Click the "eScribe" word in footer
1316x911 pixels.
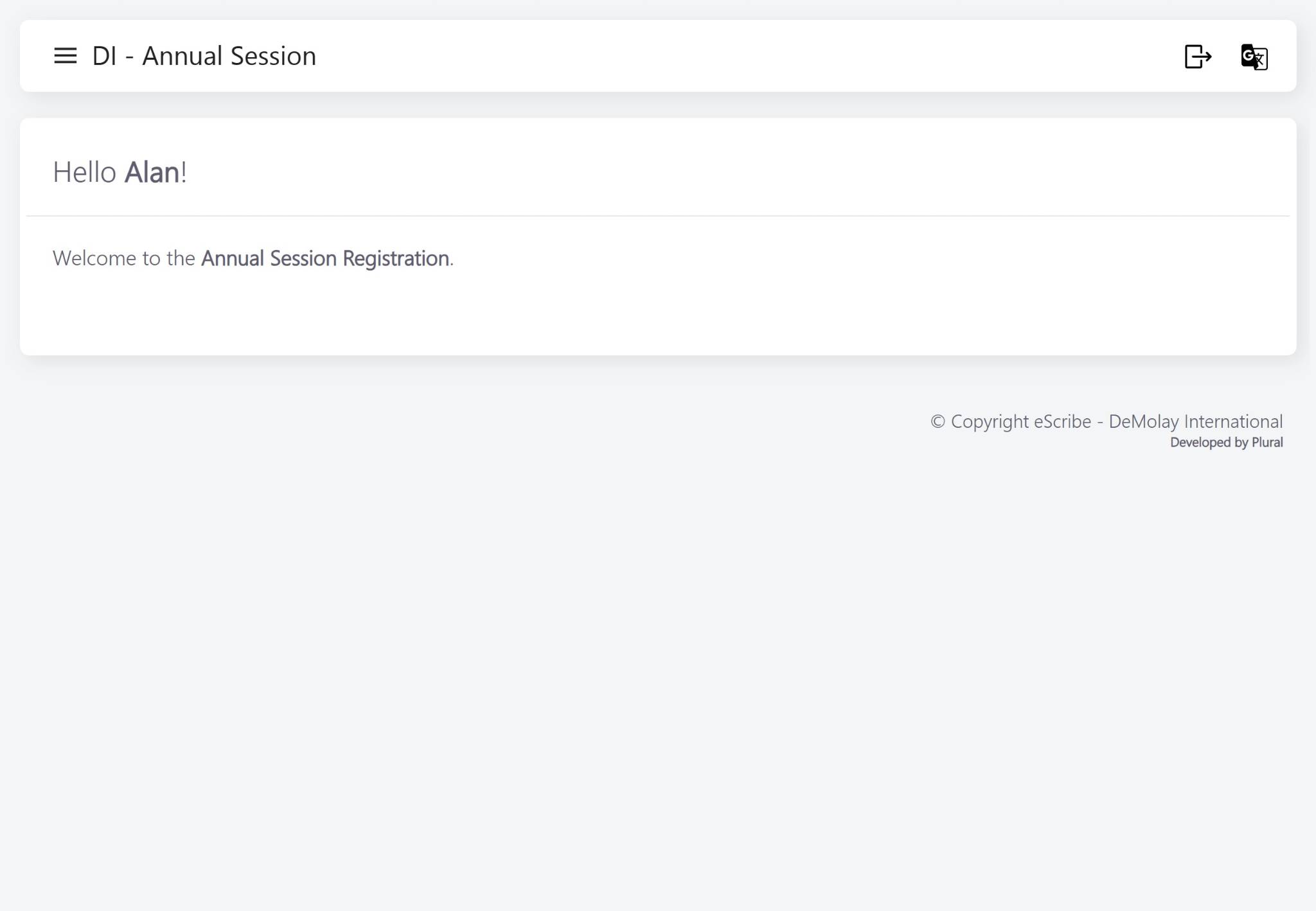click(x=1062, y=422)
